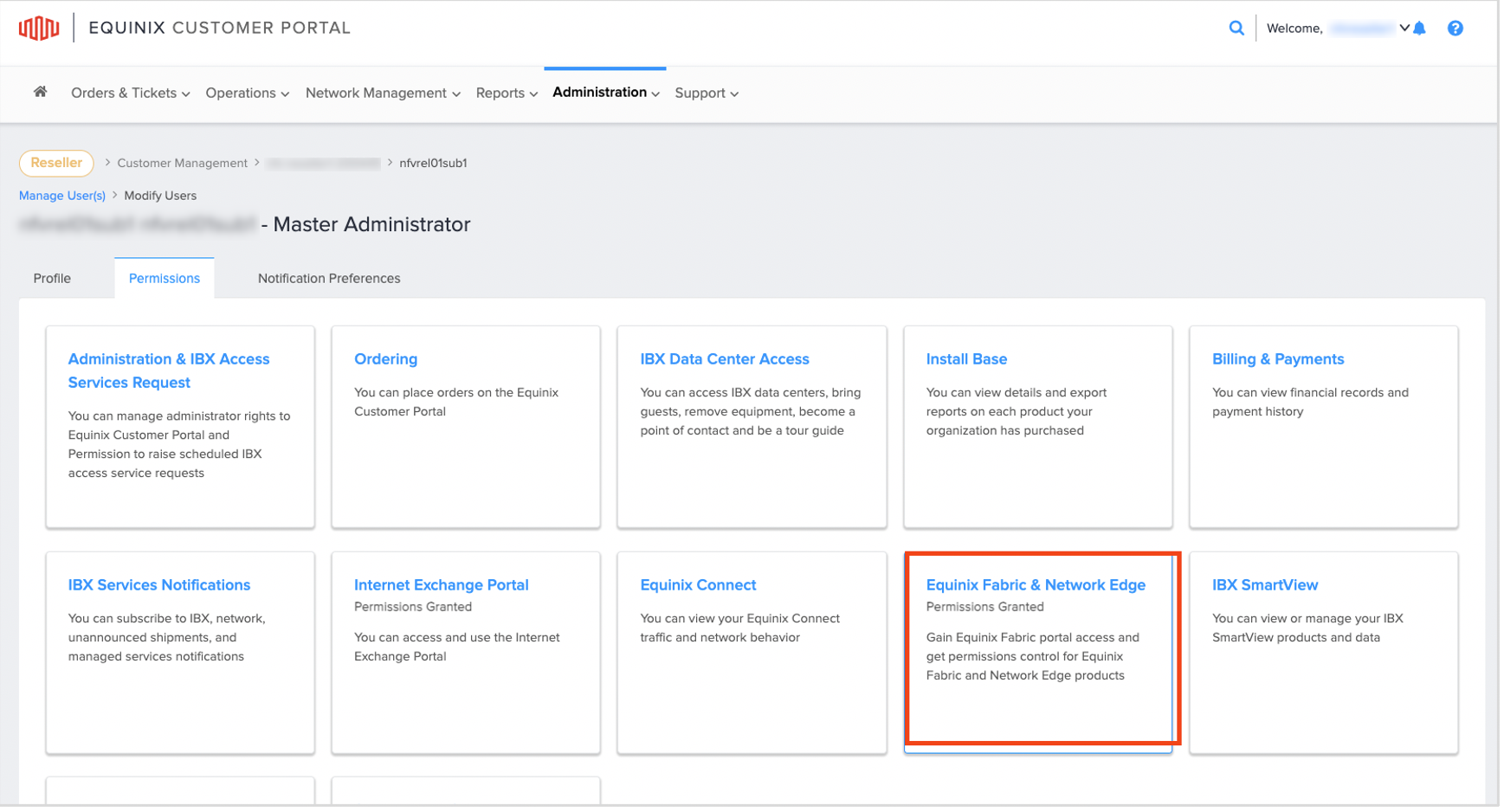This screenshot has width=1504, height=812.
Task: Click EQUINIX CUSTOMER PORTAL title text
Action: coord(219,28)
